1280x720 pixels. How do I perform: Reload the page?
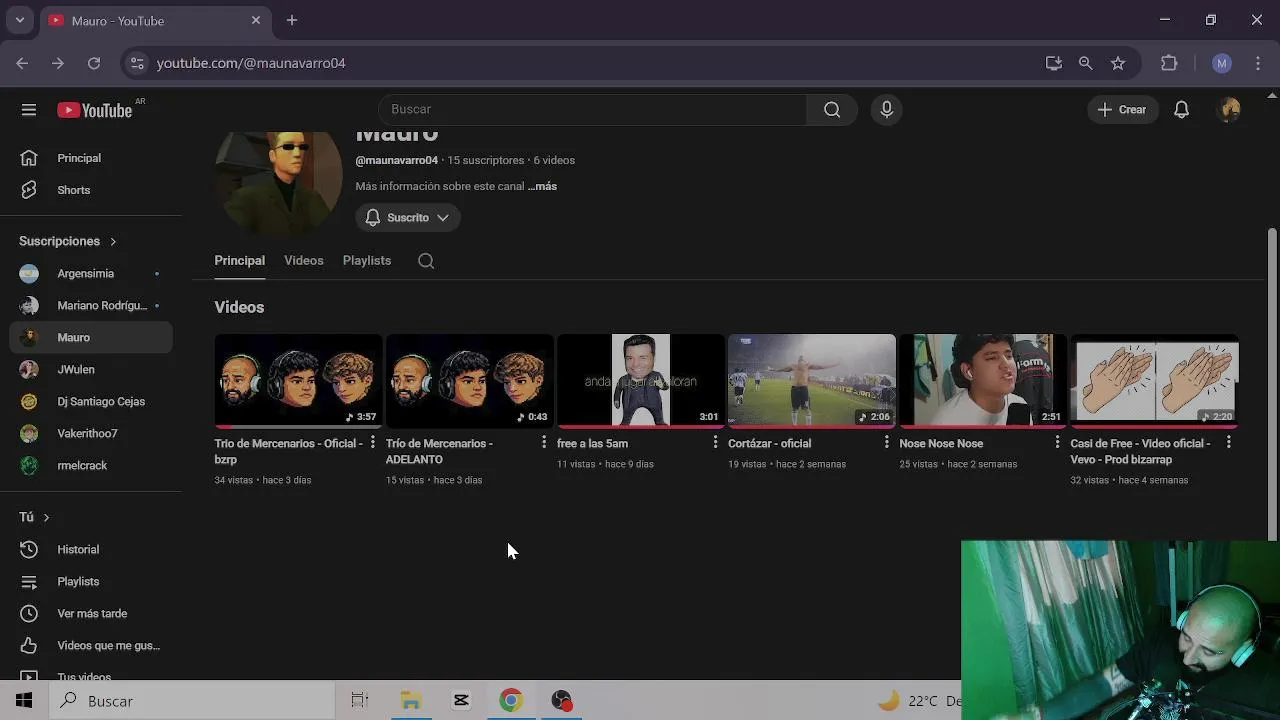94,63
